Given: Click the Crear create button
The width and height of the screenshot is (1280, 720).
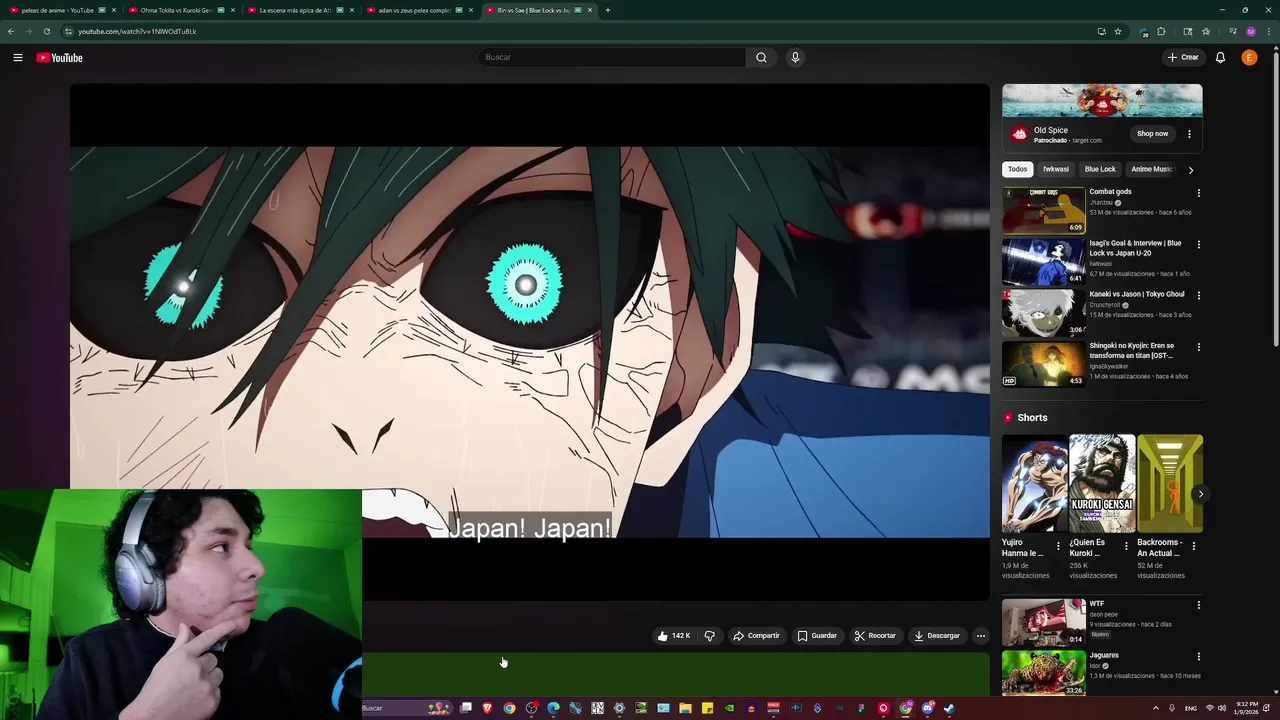Looking at the screenshot, I should 1183,57.
